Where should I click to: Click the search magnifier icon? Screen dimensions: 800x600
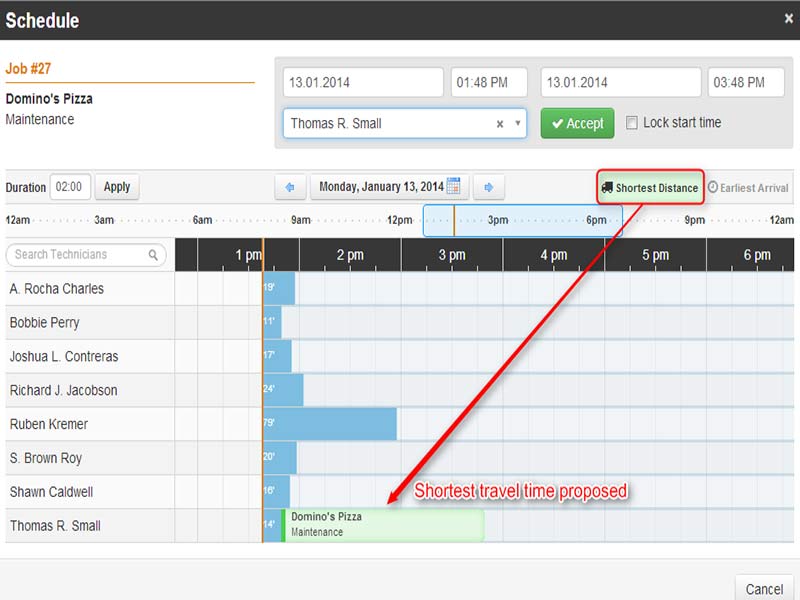(x=153, y=255)
